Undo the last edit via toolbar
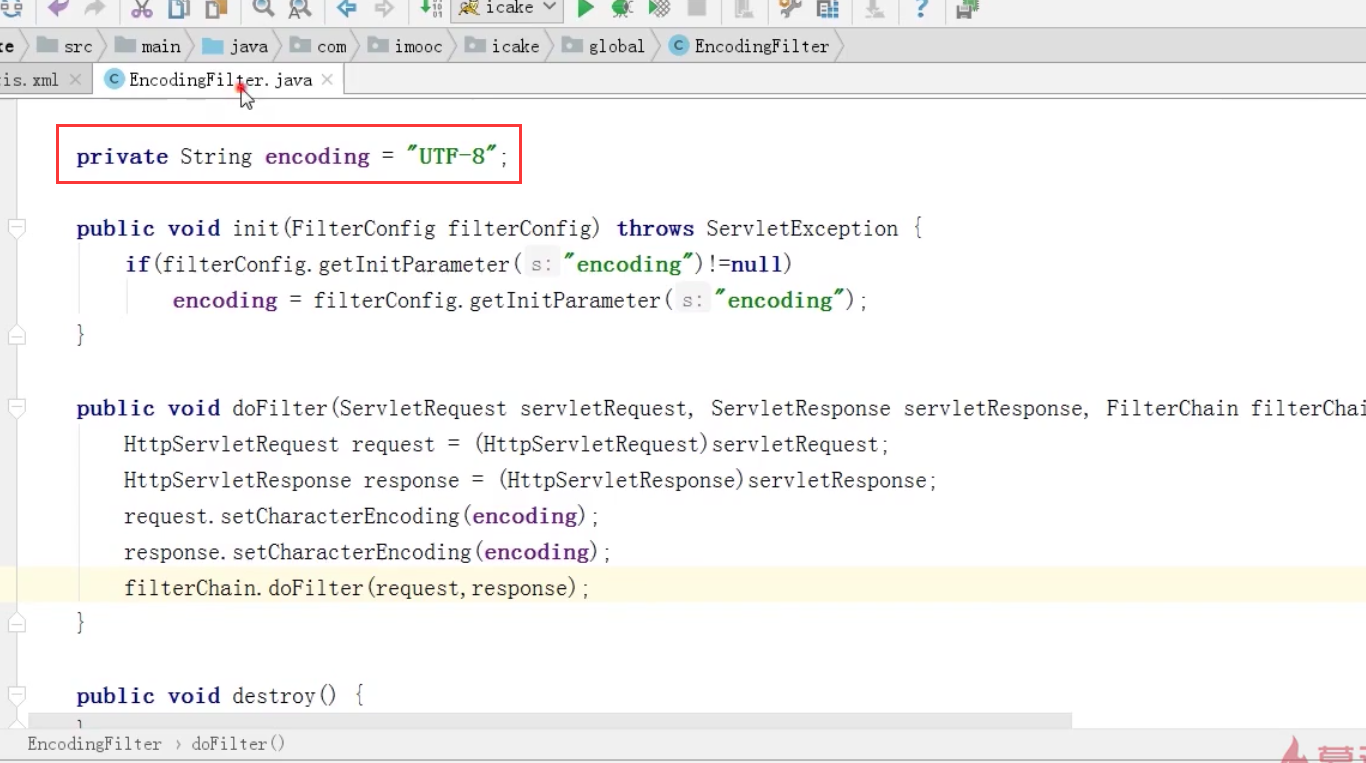The height and width of the screenshot is (763, 1366). click(59, 9)
